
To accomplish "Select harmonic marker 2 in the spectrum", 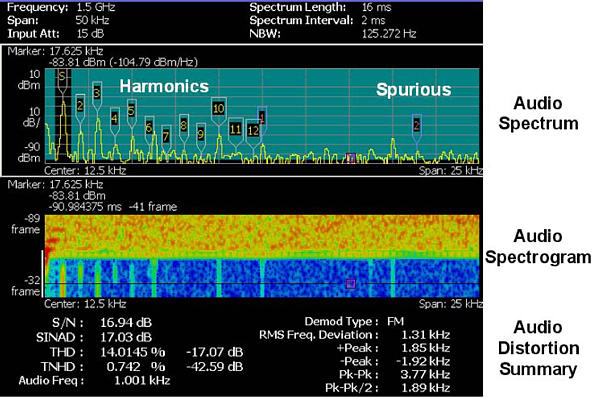I will pos(80,106).
